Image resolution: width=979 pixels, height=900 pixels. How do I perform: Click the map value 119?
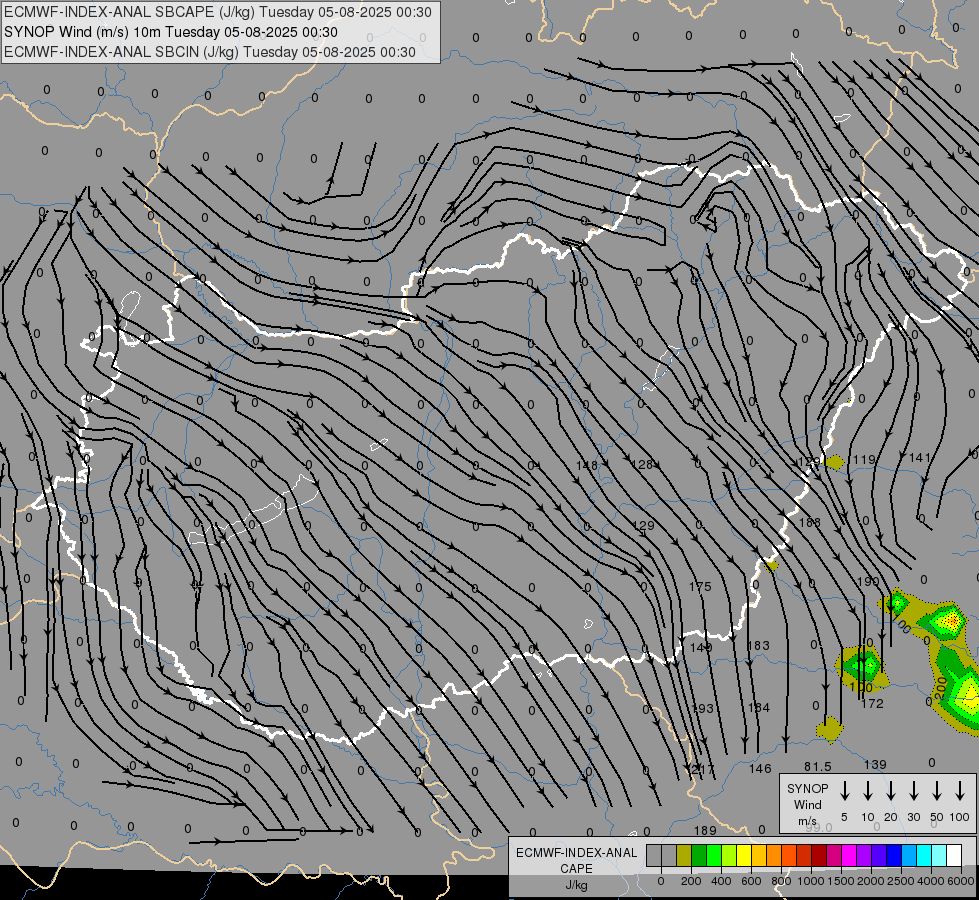point(864,460)
